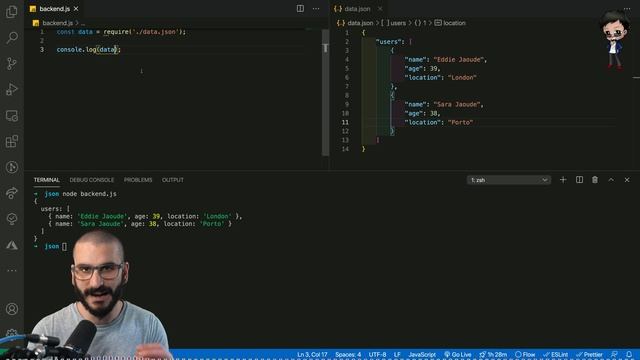The image size is (640, 360).
Task: Maximize the panel with up chevron
Action: (611, 180)
